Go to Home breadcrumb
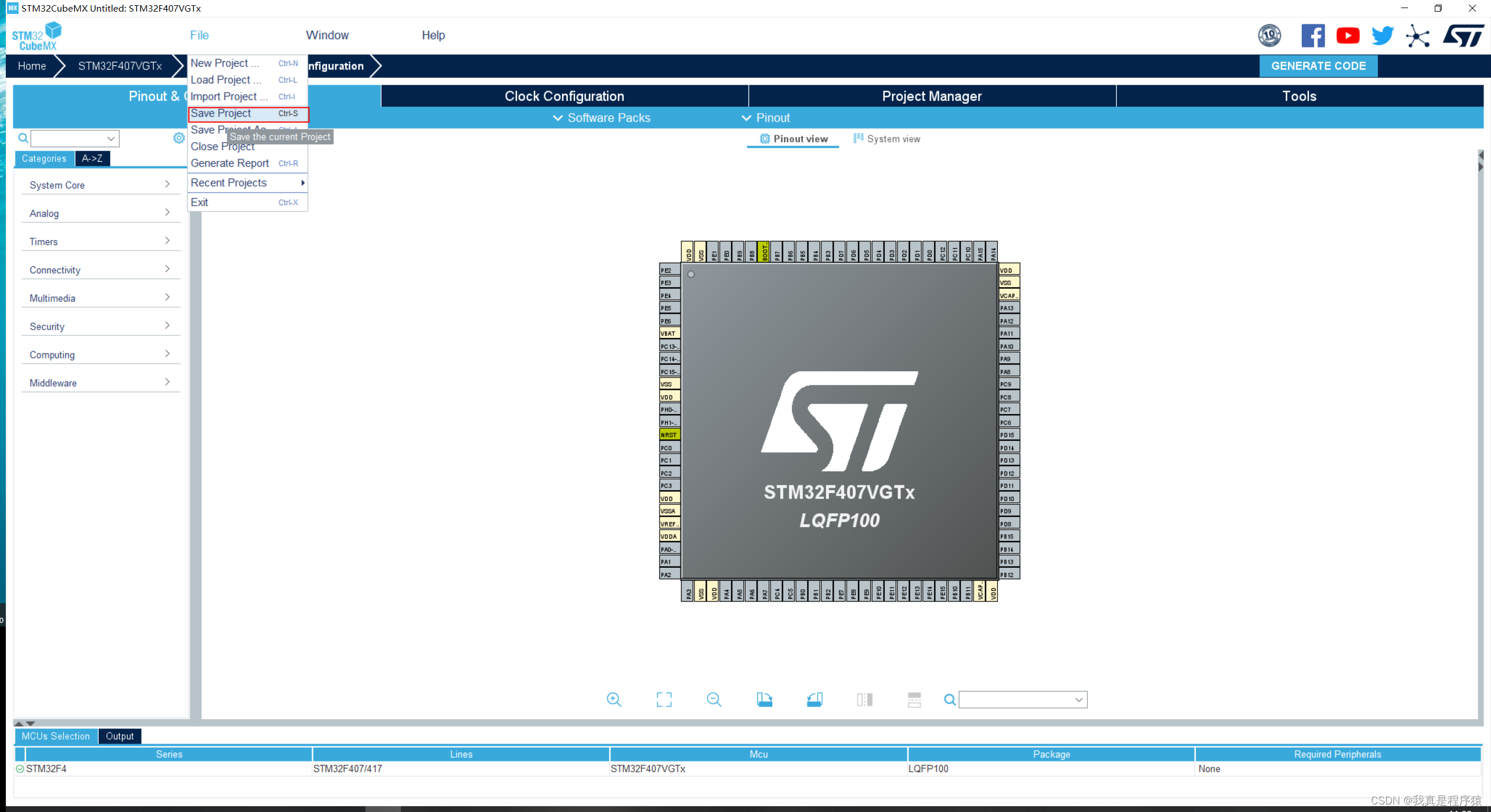Screen dimensions: 1491x812 (x=32, y=66)
